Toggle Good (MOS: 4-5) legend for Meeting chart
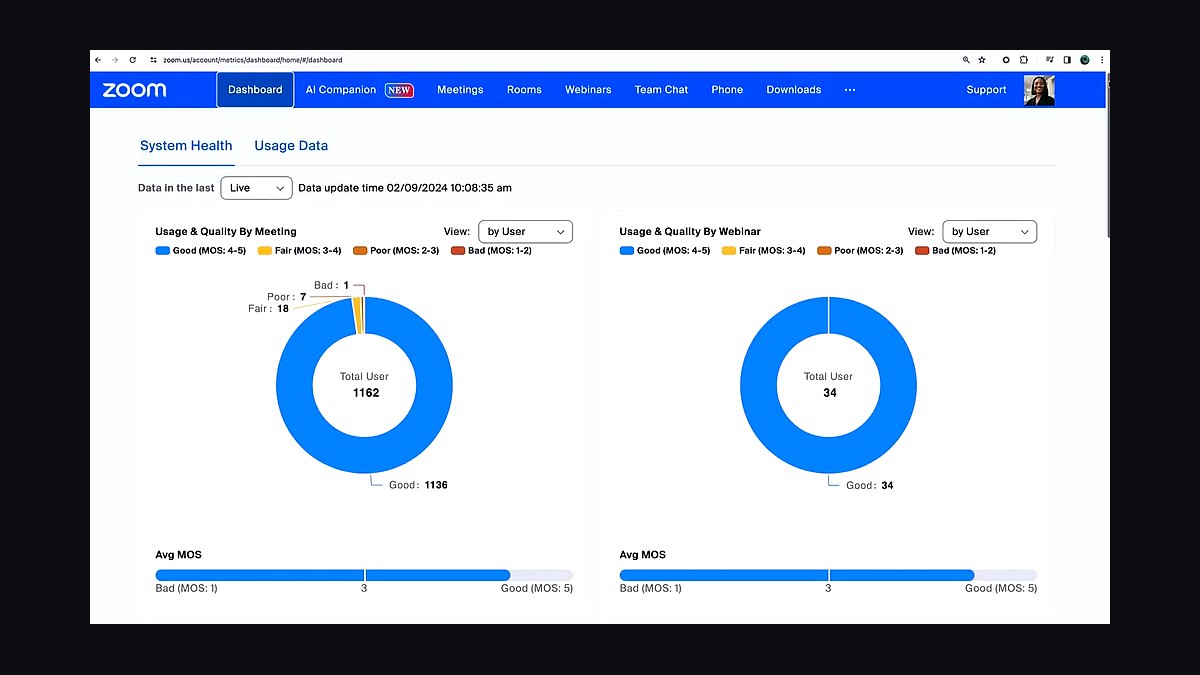 [201, 250]
